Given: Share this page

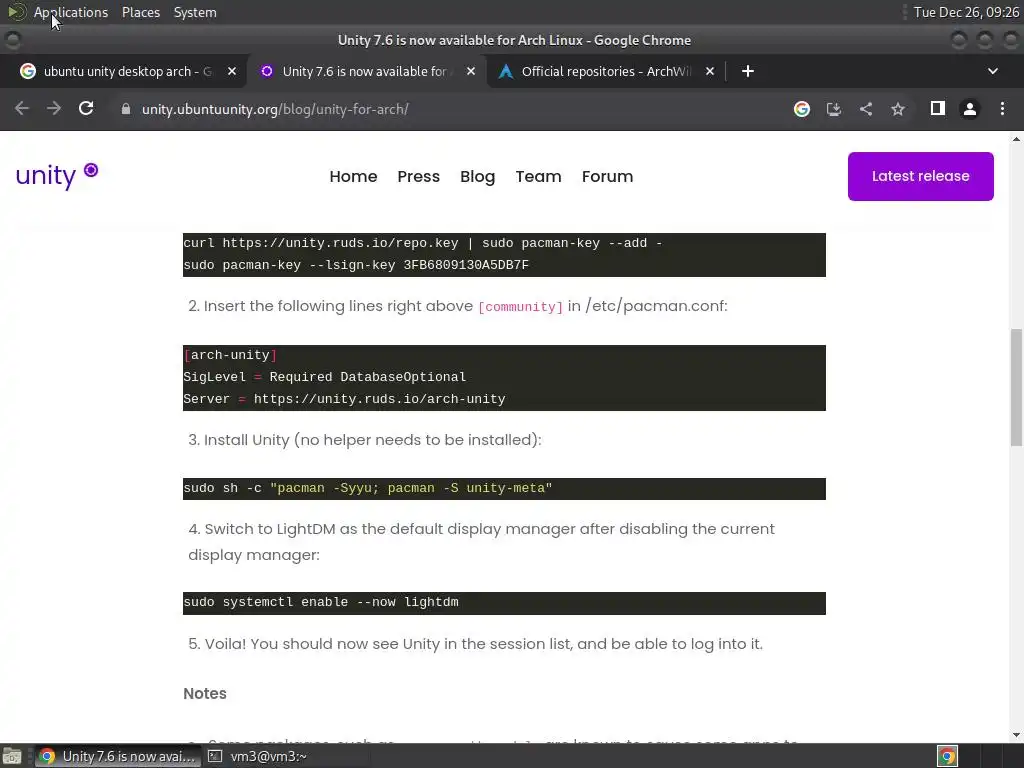Looking at the screenshot, I should tap(866, 109).
